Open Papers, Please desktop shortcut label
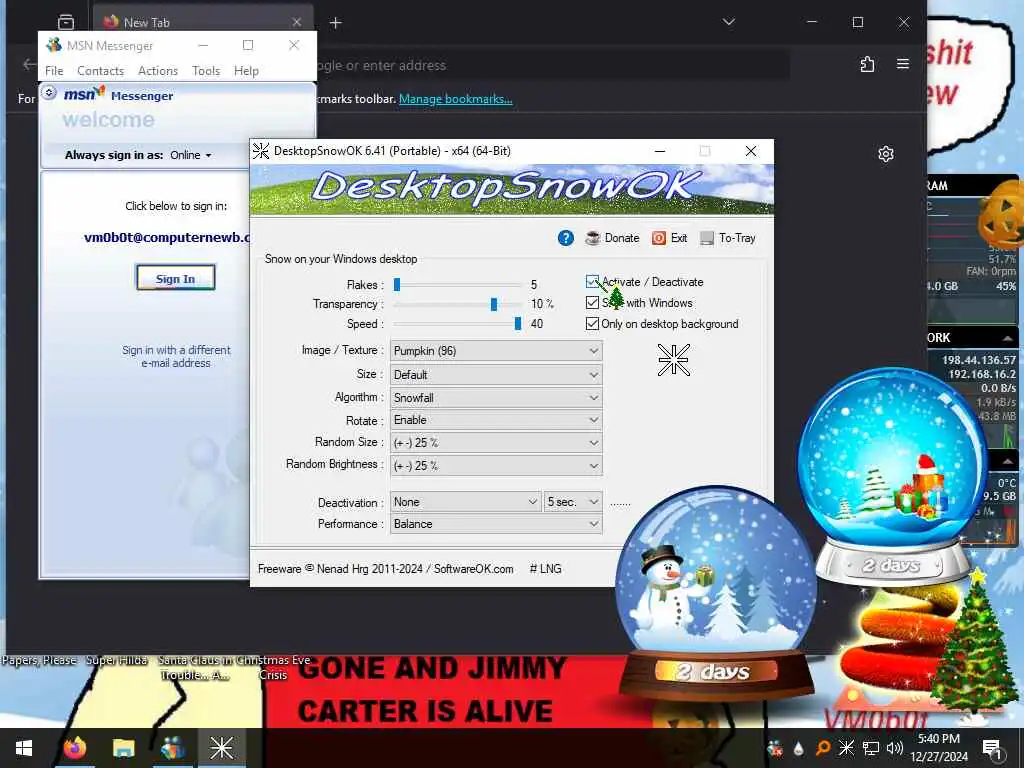 click(39, 660)
